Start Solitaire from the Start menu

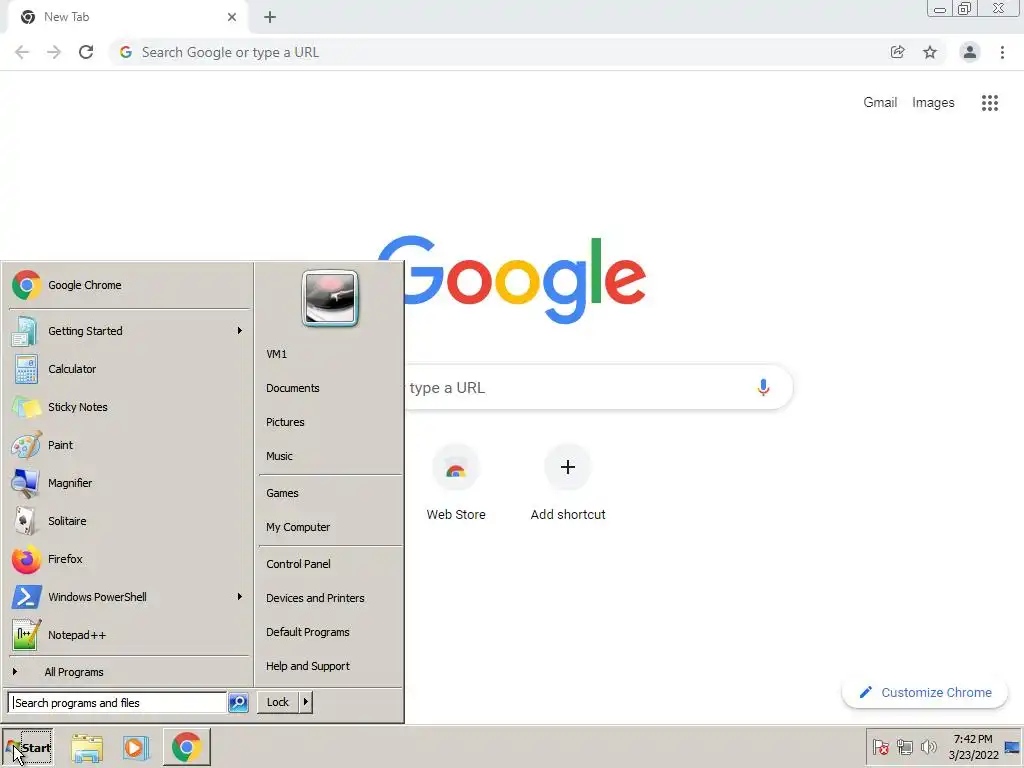tap(129, 521)
